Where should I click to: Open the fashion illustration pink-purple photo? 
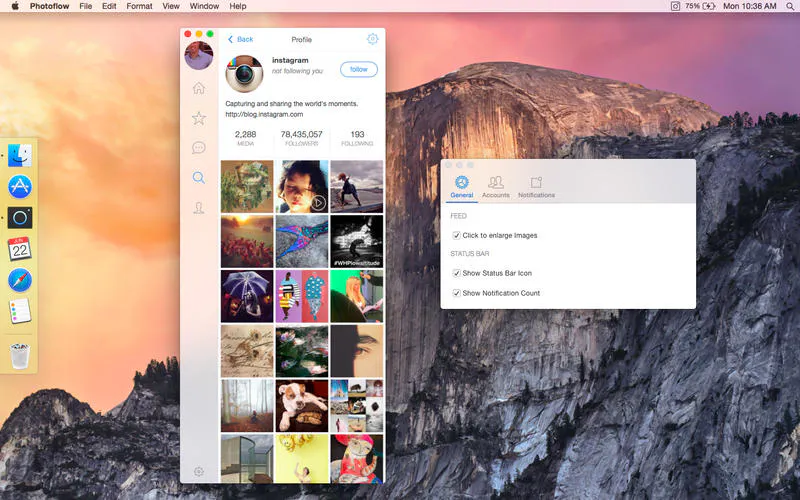[302, 296]
